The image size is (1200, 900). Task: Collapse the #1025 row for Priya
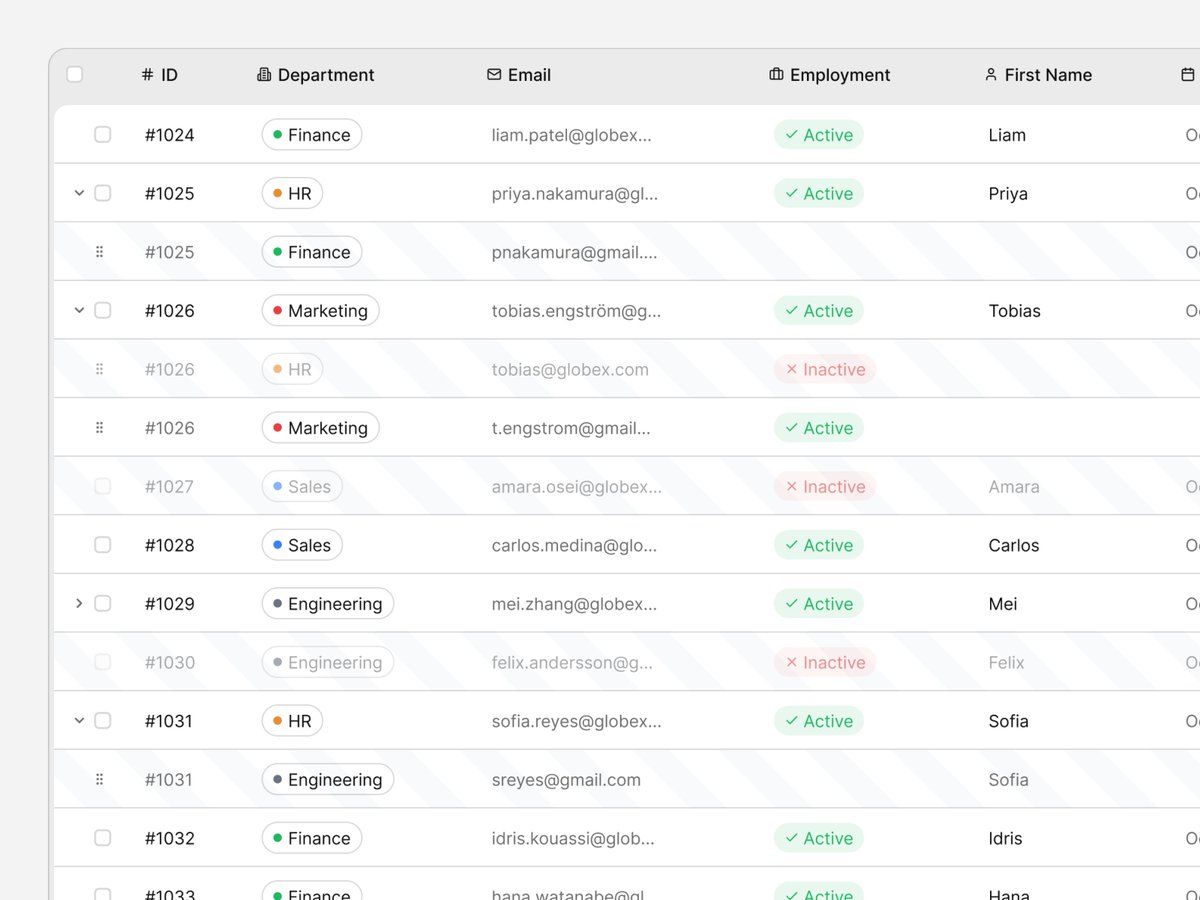click(x=78, y=193)
